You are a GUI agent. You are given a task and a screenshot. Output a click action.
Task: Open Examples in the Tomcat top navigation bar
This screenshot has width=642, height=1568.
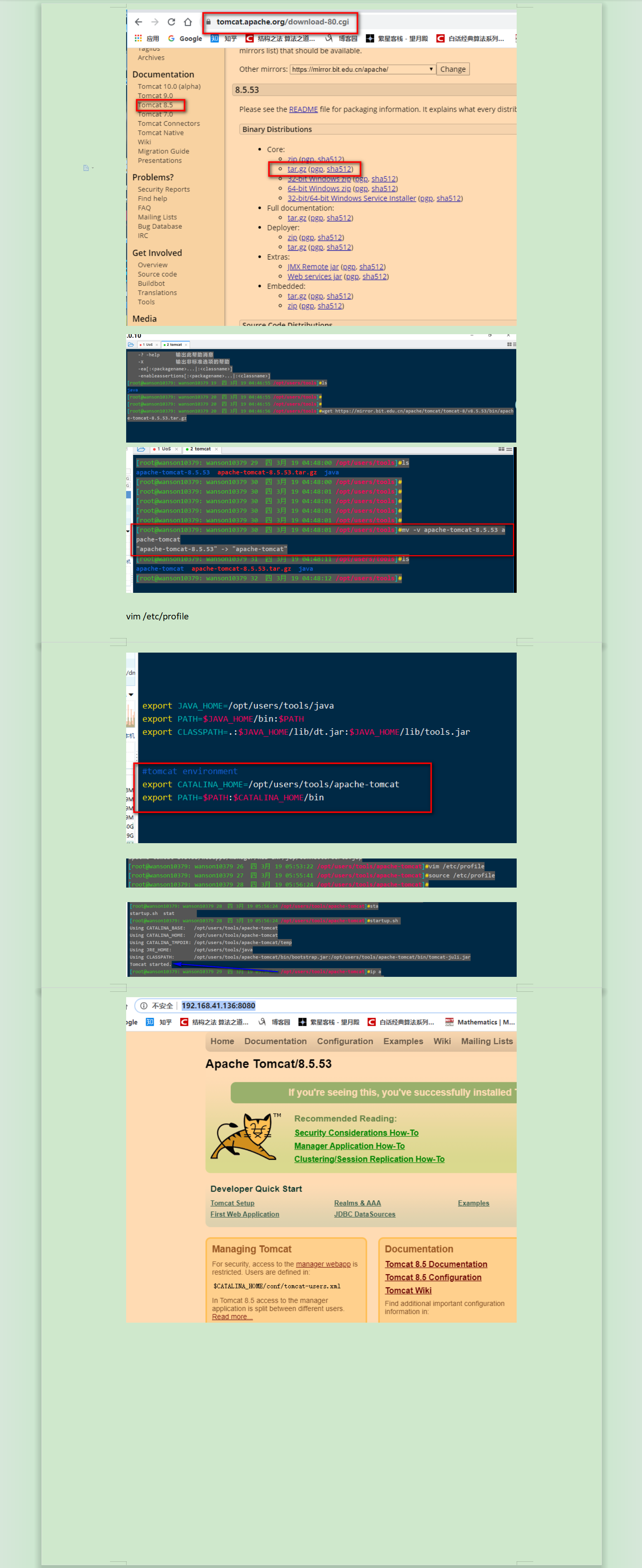pyautogui.click(x=403, y=1042)
